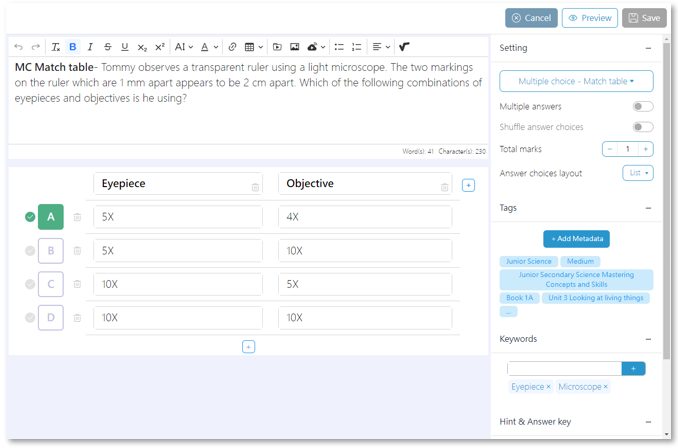Open the Multiple choice - Match table dropdown
This screenshot has height=448, width=678.
576,81
